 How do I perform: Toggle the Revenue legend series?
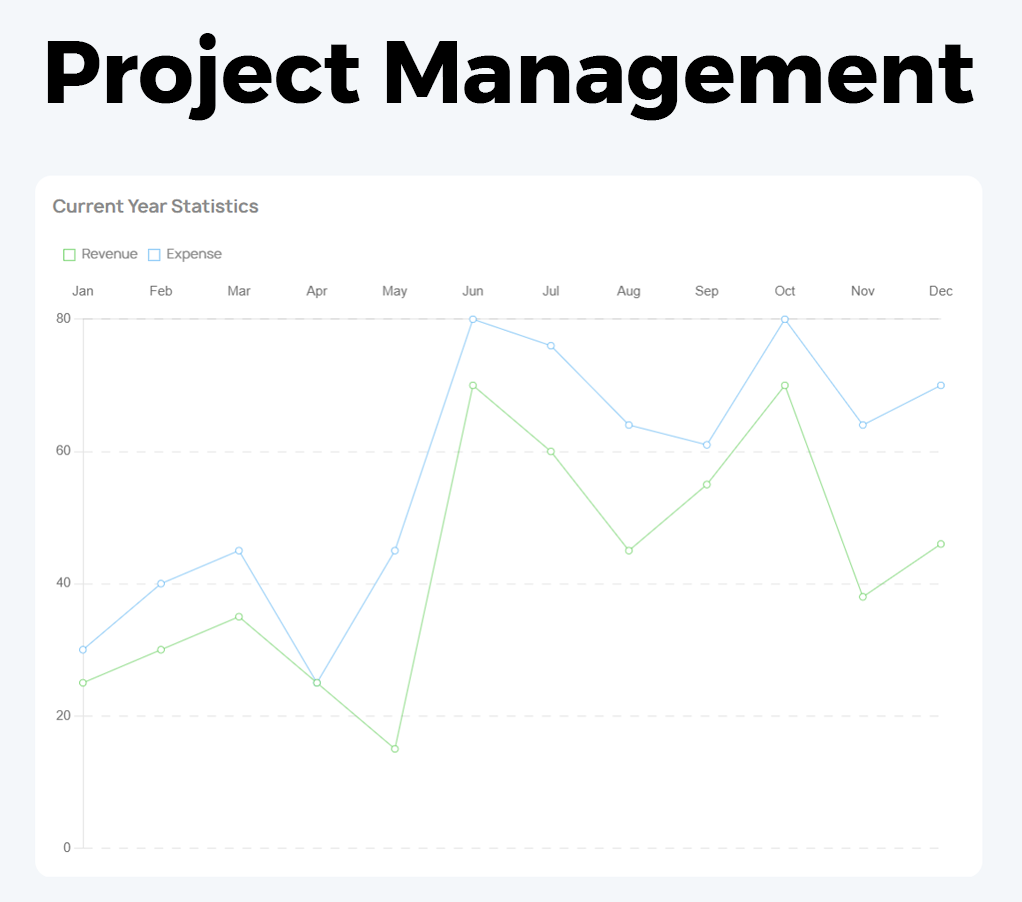pos(109,254)
